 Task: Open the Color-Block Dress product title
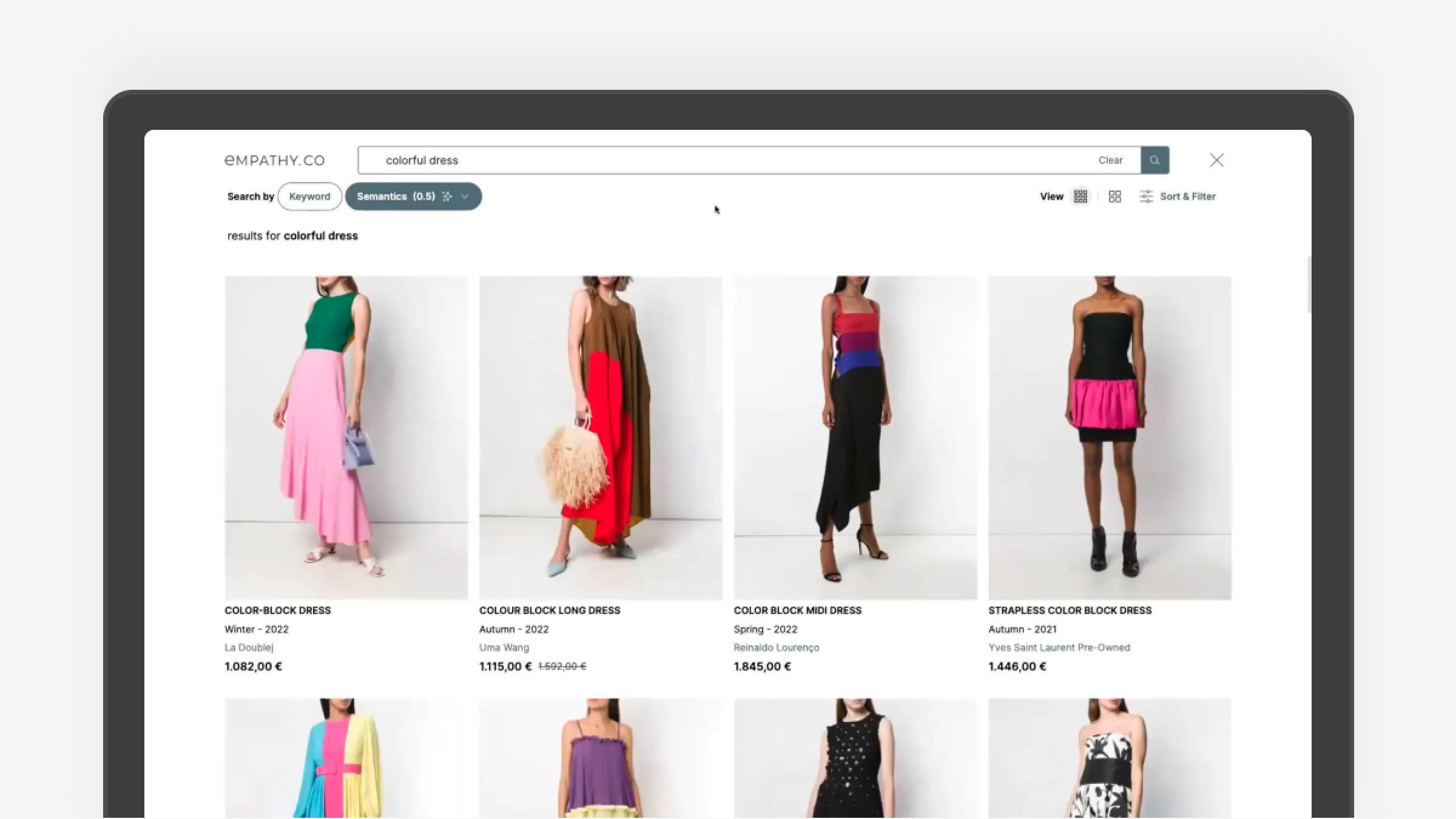pos(278,610)
